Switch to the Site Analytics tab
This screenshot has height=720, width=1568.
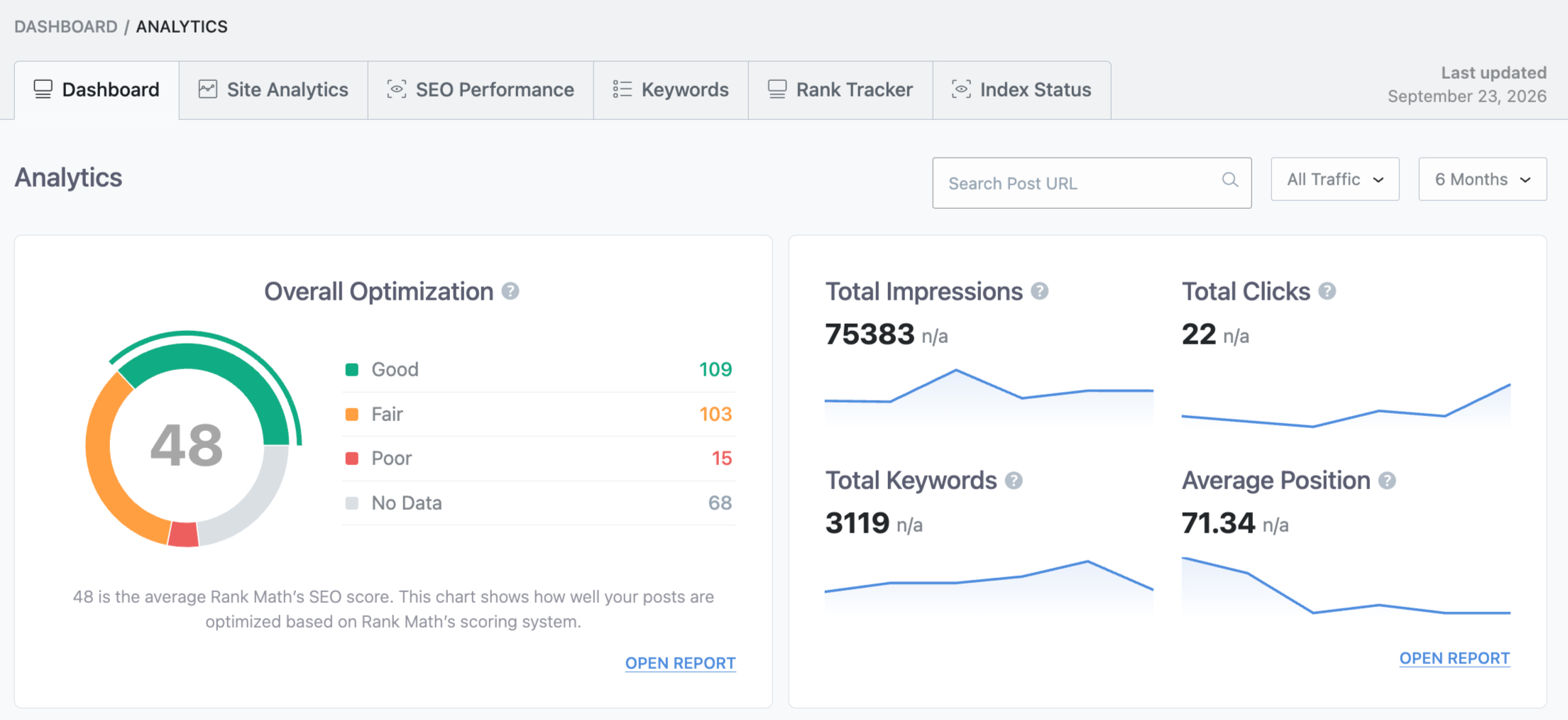[x=273, y=90]
